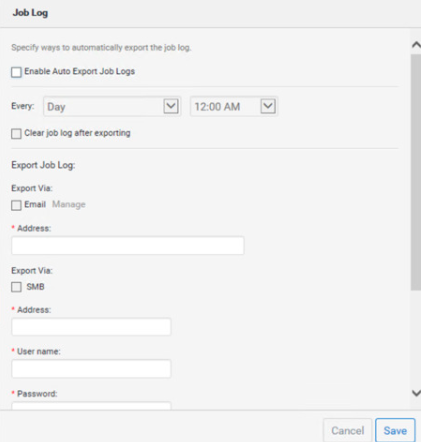This screenshot has height=442, width=422.
Task: Click the SMB Address input field
Action: coord(91,327)
